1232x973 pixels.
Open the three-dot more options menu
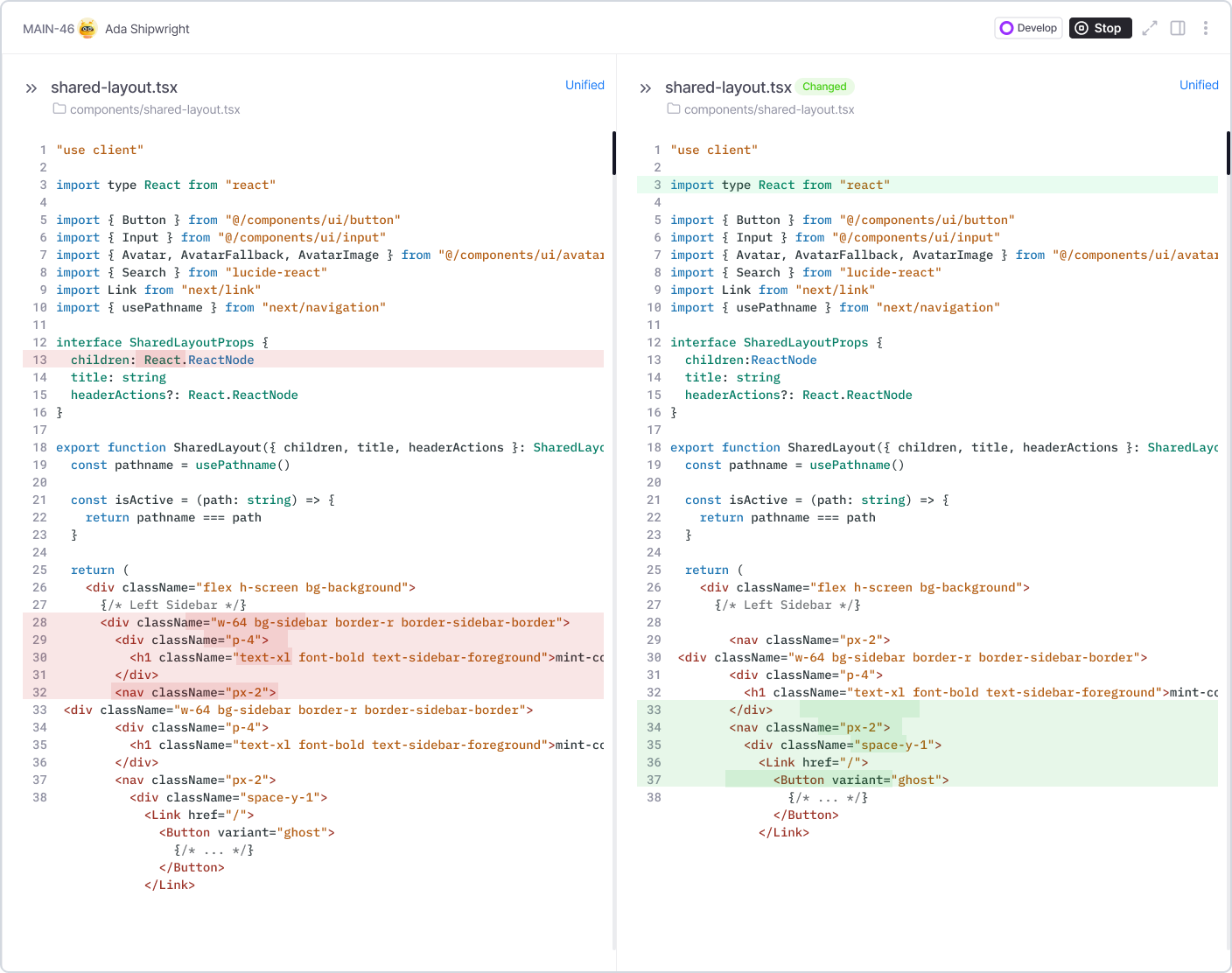click(x=1206, y=28)
